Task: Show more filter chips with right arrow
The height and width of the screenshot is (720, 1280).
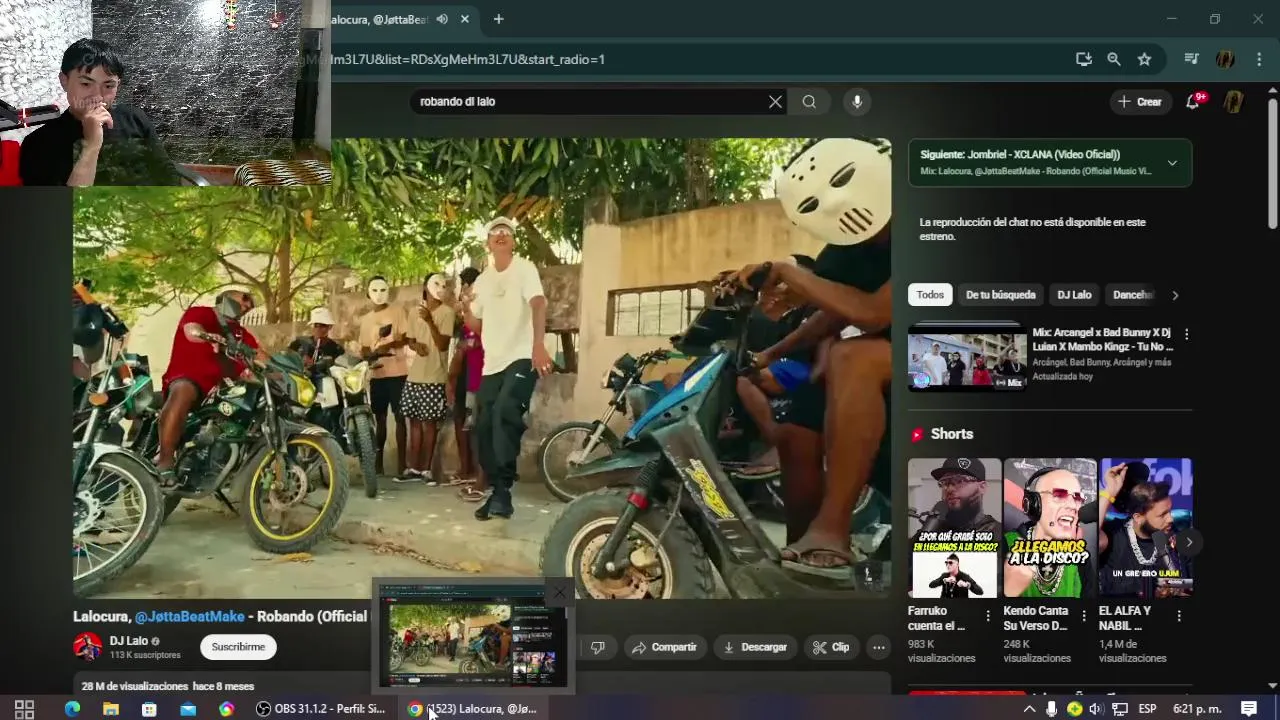Action: (x=1175, y=295)
